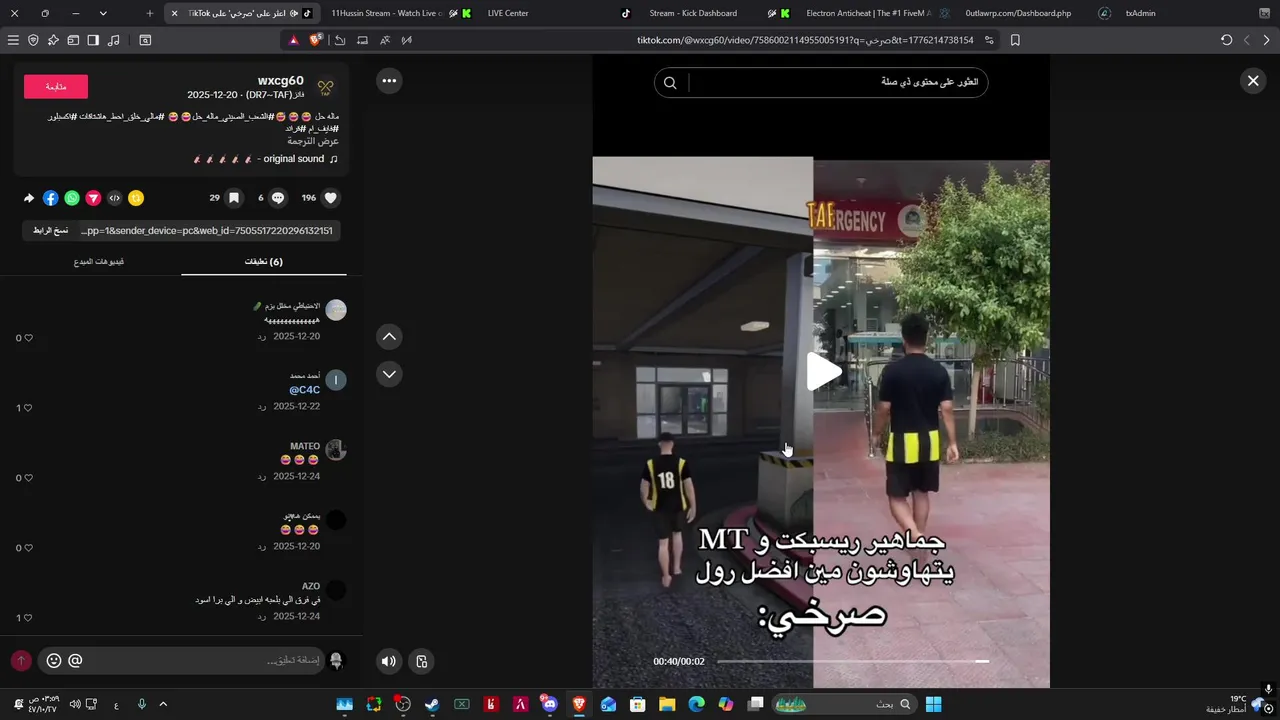Share video to Facebook
The height and width of the screenshot is (720, 1280).
pos(51,198)
